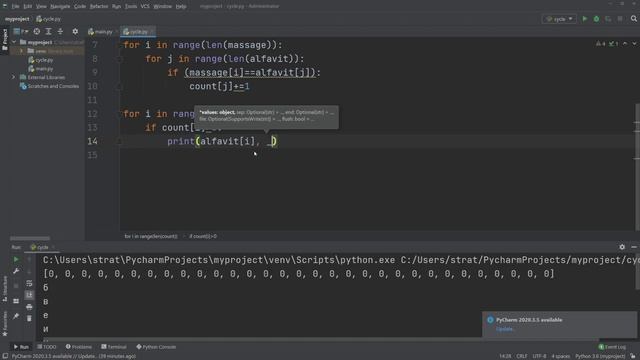Run with coverage from the top toolbar
The width and height of the screenshot is (640, 360).
tap(608, 19)
